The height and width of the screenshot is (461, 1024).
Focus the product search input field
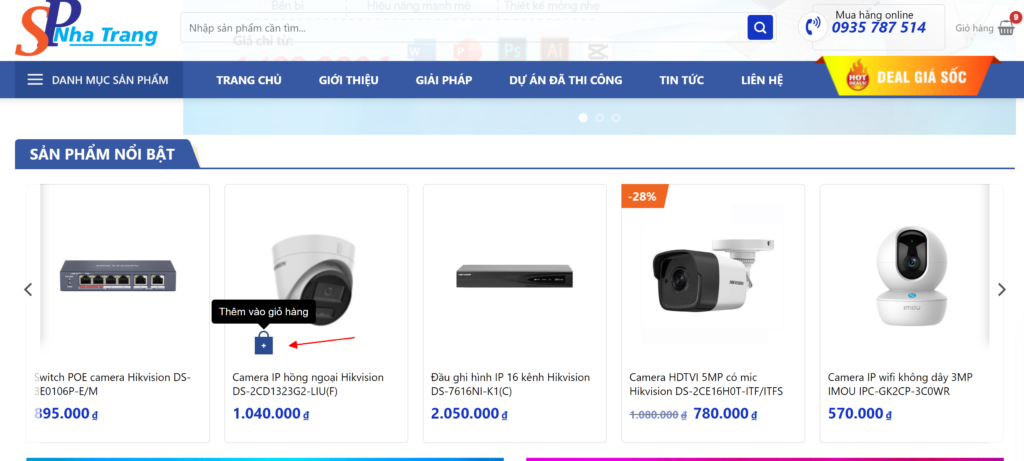460,28
